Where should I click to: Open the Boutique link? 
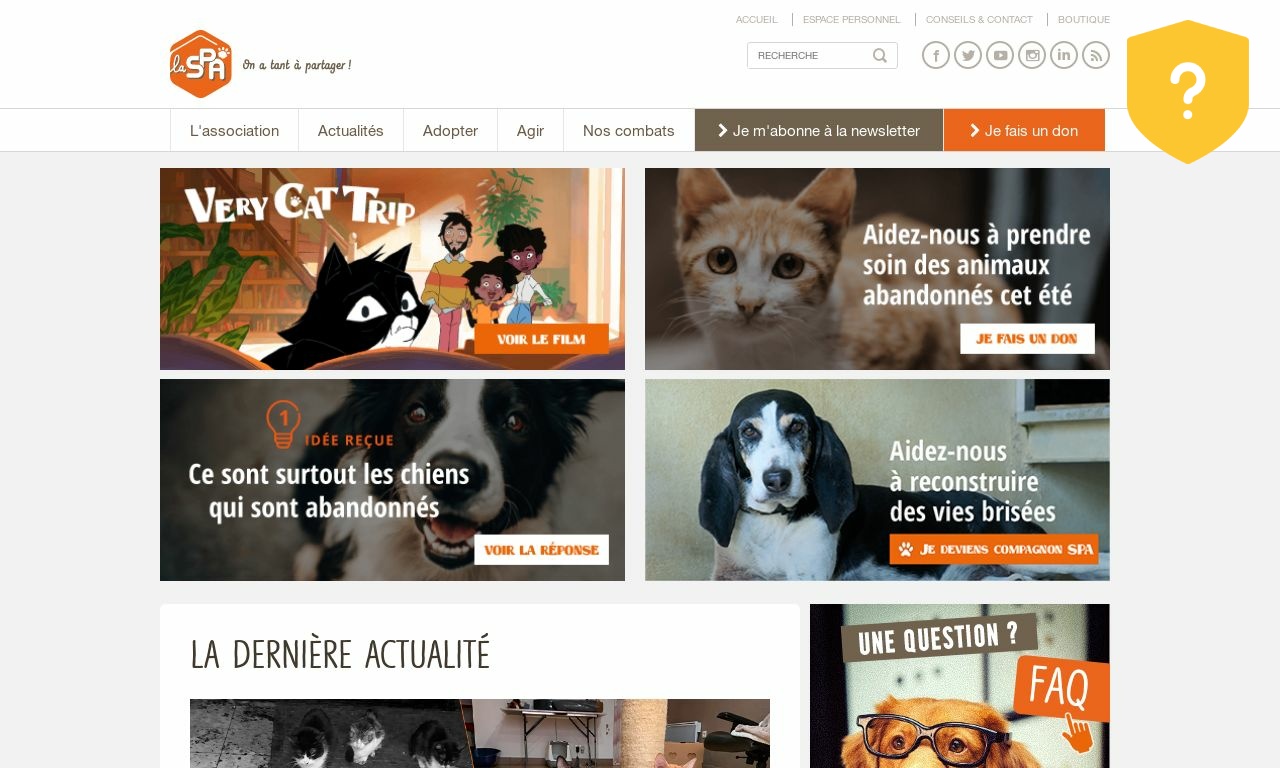point(1084,19)
